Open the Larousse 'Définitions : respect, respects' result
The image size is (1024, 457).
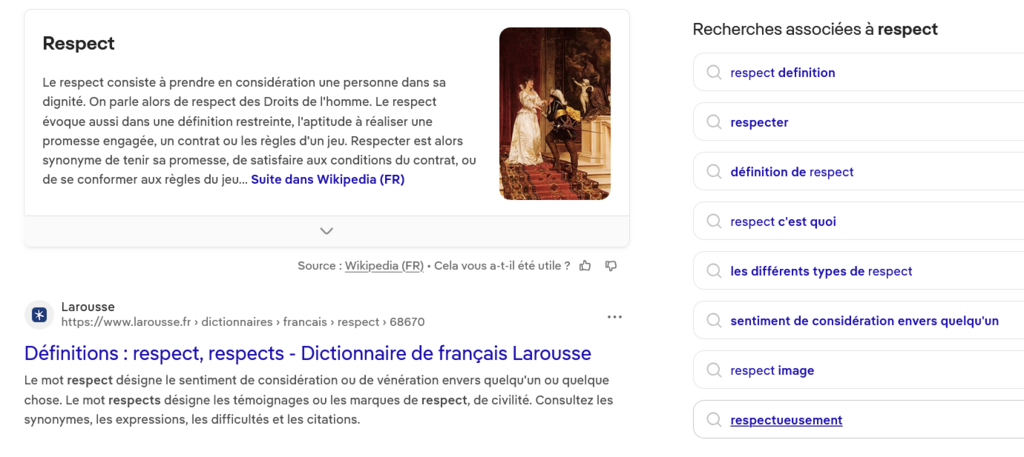[x=307, y=353]
